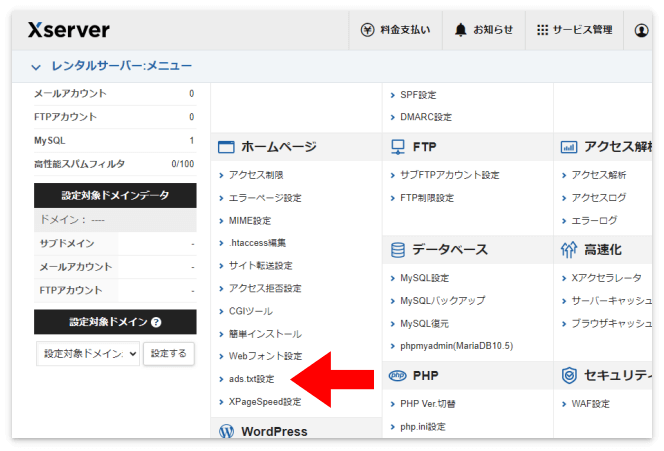Open the user account avatar icon
This screenshot has height=451, width=664.
click(641, 30)
